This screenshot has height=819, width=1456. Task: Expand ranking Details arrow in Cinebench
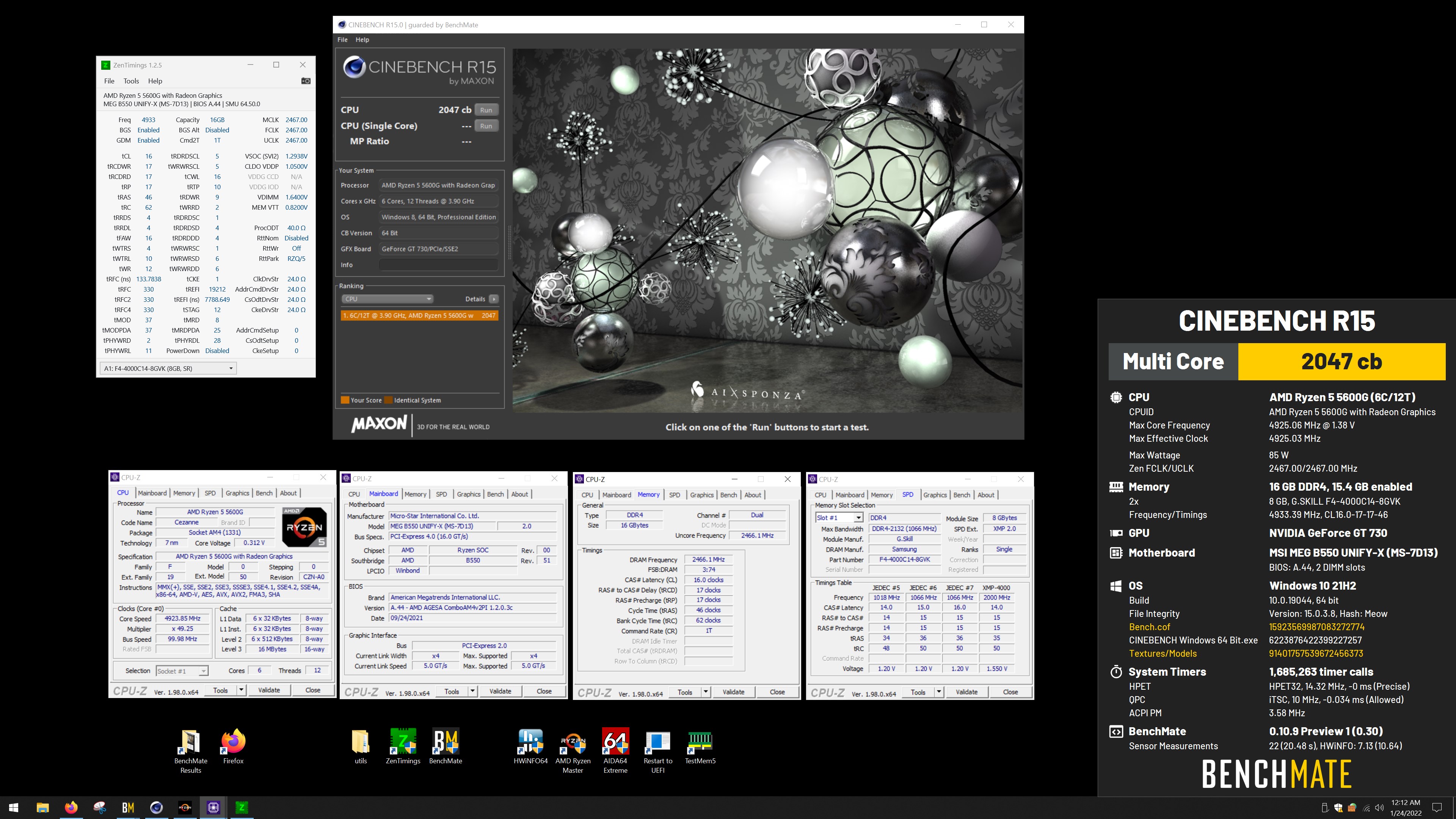[x=493, y=299]
